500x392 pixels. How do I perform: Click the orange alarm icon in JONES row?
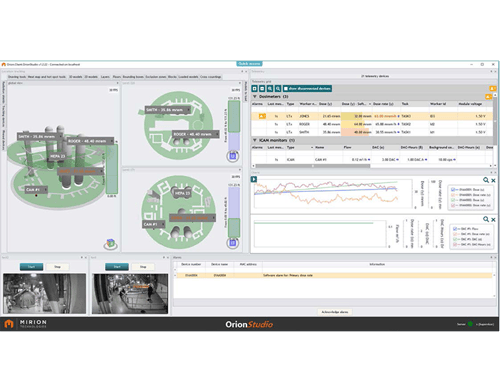pos(262,116)
